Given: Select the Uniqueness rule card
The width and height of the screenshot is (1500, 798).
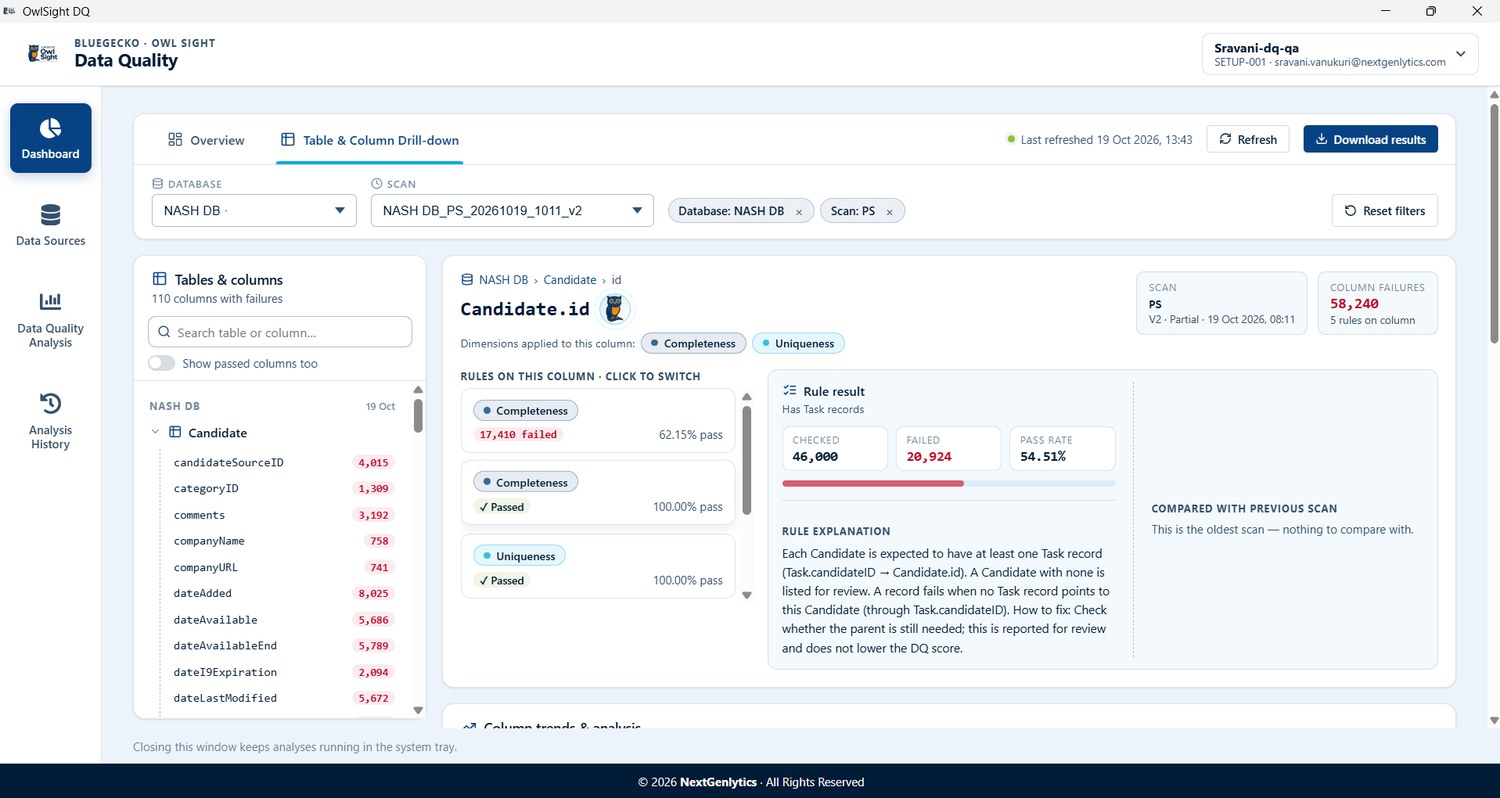Looking at the screenshot, I should [x=598, y=566].
